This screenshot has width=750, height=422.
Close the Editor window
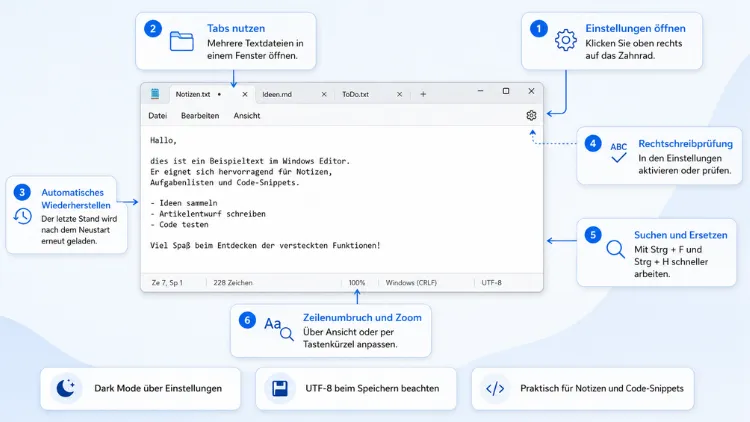click(x=531, y=91)
